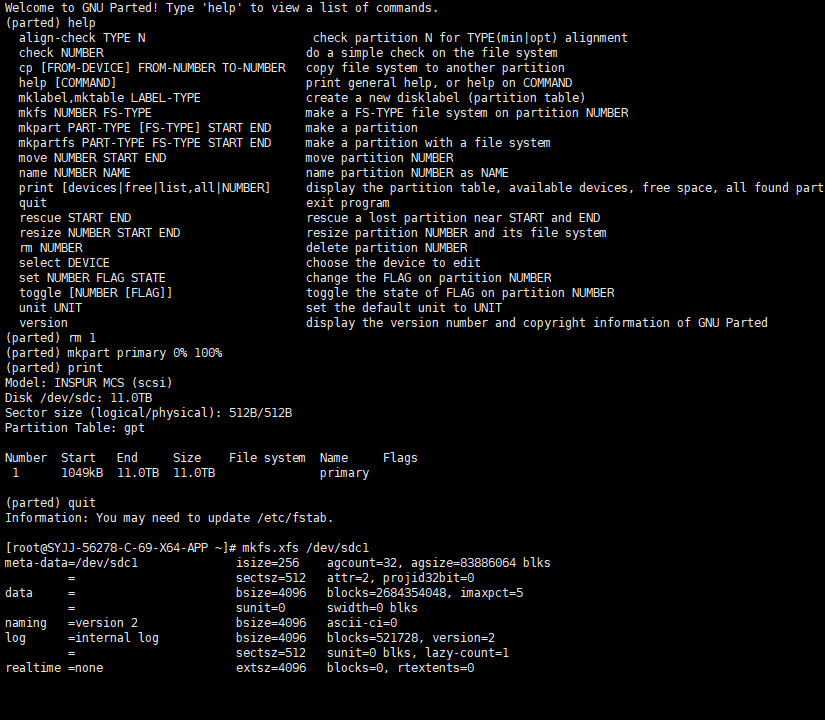
Task: Click the 'align-check TYPE N' help entry
Action: pos(82,38)
